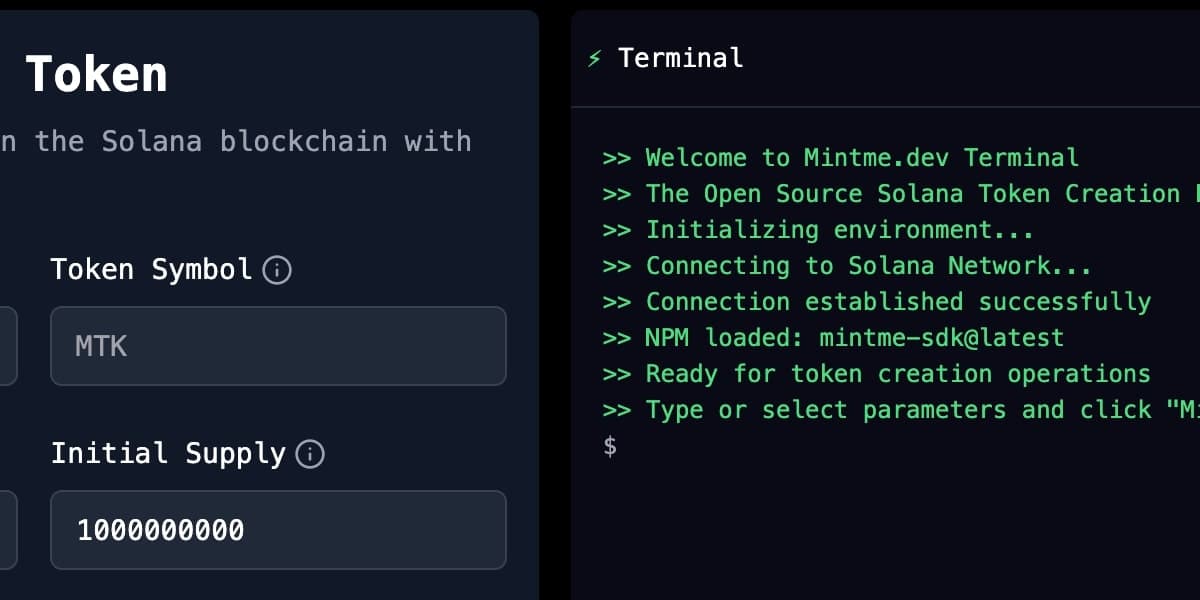This screenshot has width=1200, height=600.
Task: Click the Initial Supply label
Action: pyautogui.click(x=168, y=453)
